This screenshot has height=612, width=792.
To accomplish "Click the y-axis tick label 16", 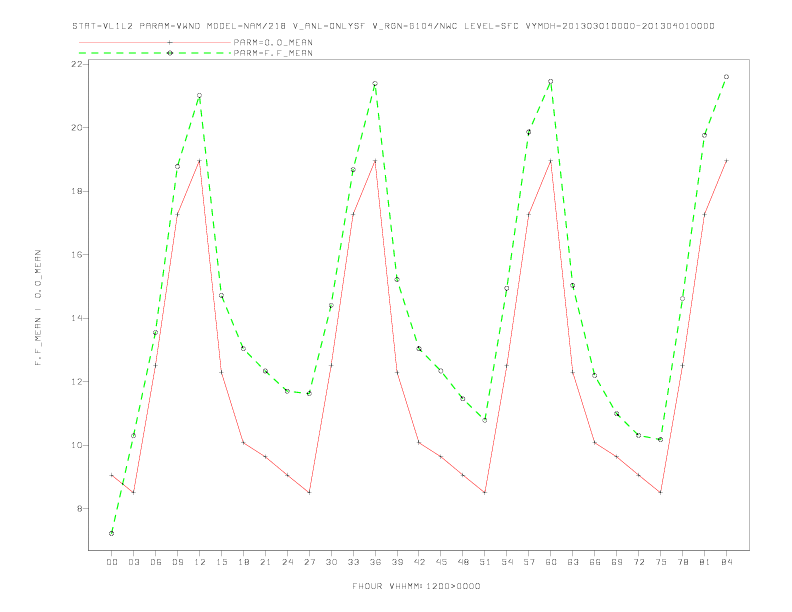I will coord(77,254).
